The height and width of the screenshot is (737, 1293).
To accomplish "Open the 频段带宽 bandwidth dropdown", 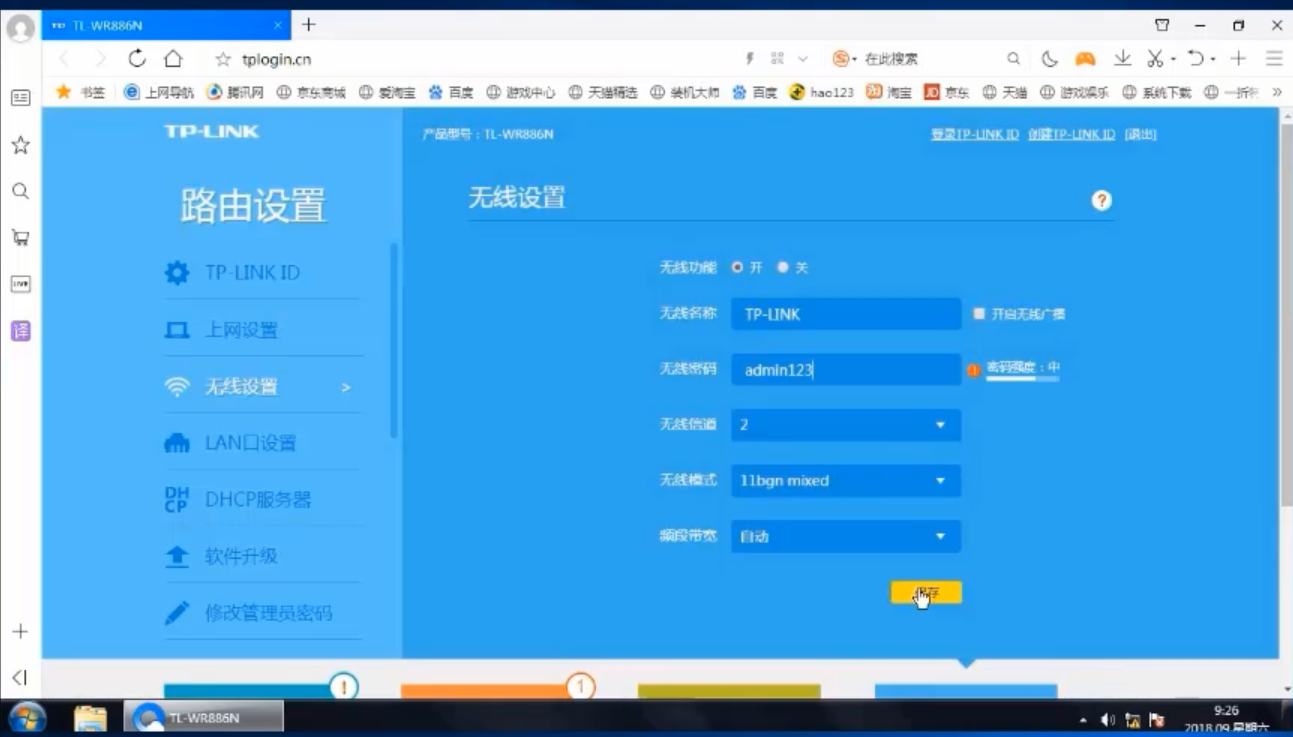I will [845, 537].
